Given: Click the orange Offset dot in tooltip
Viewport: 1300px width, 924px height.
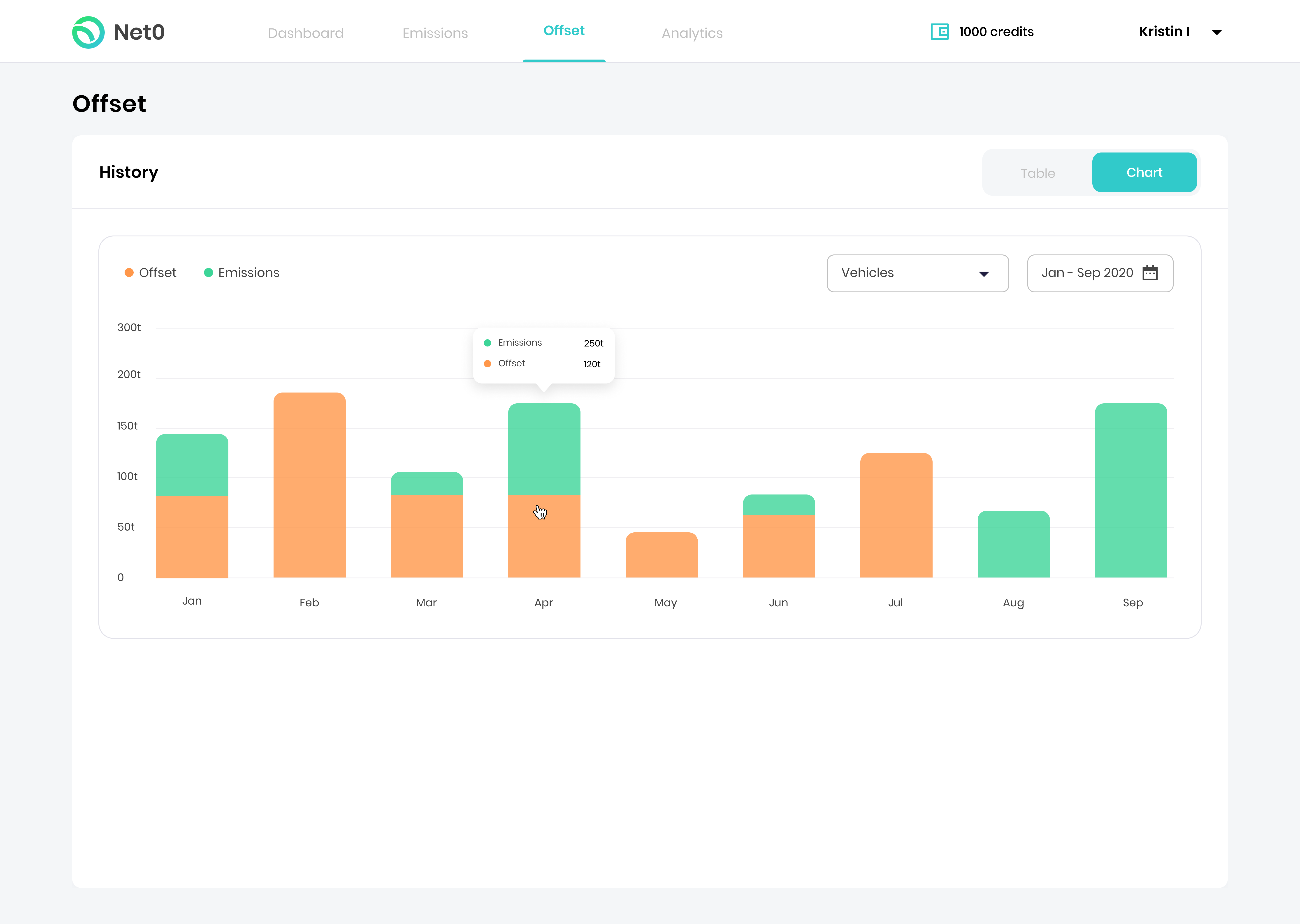Looking at the screenshot, I should 487,364.
